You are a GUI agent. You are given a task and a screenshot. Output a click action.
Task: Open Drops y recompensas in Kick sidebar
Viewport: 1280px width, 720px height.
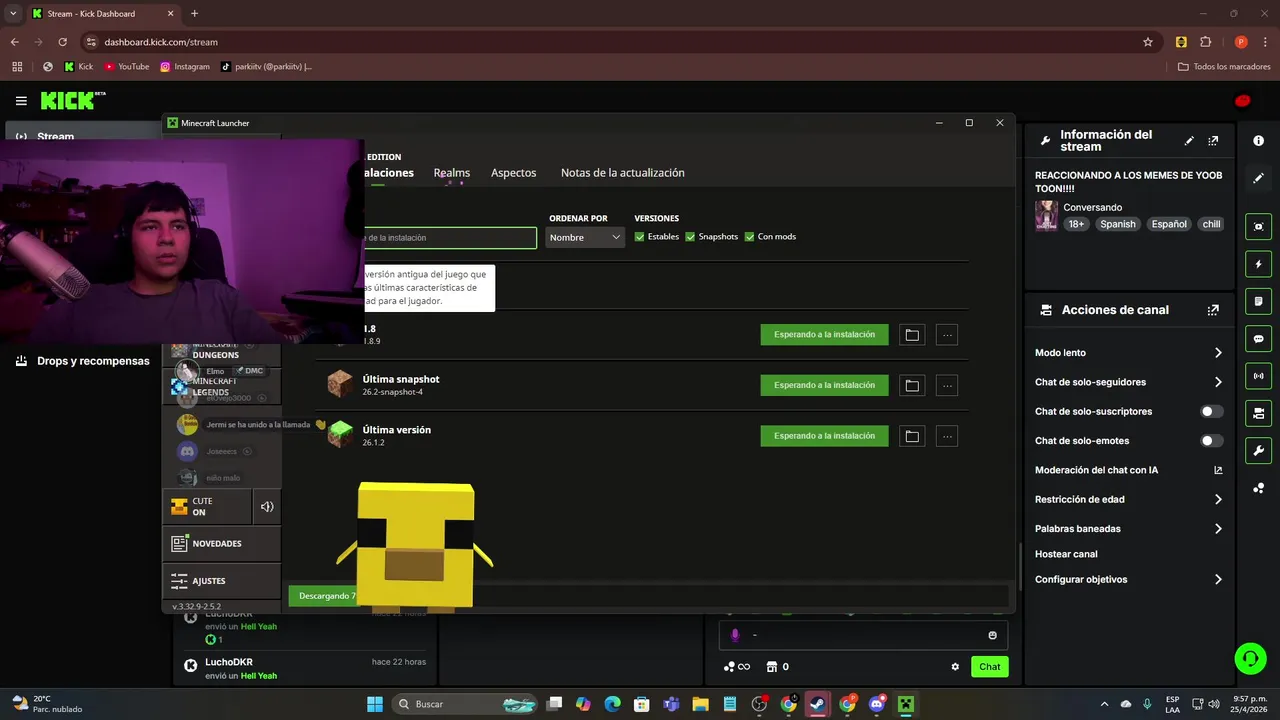83,361
